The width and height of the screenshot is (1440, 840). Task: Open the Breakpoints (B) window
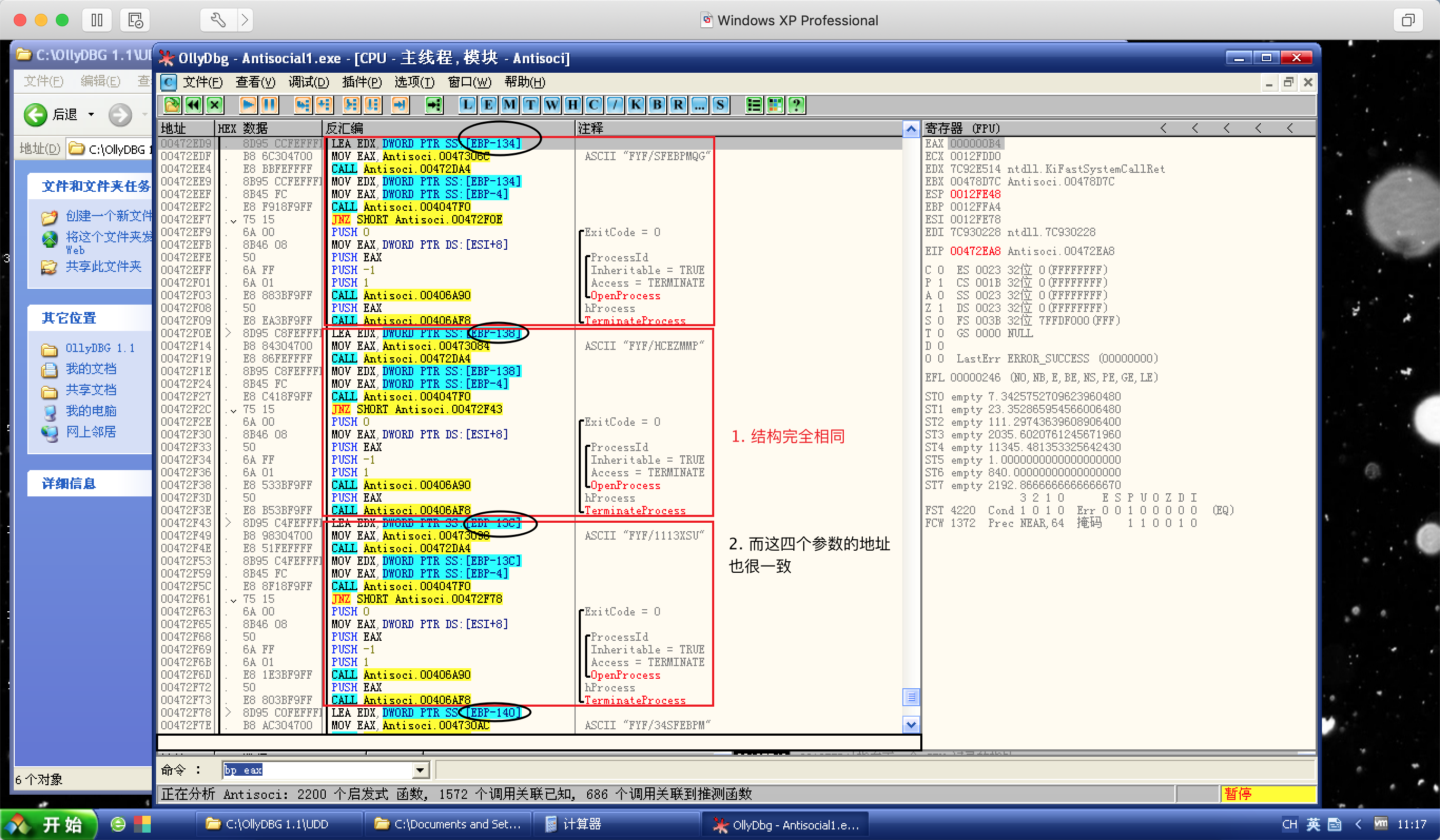tap(657, 104)
